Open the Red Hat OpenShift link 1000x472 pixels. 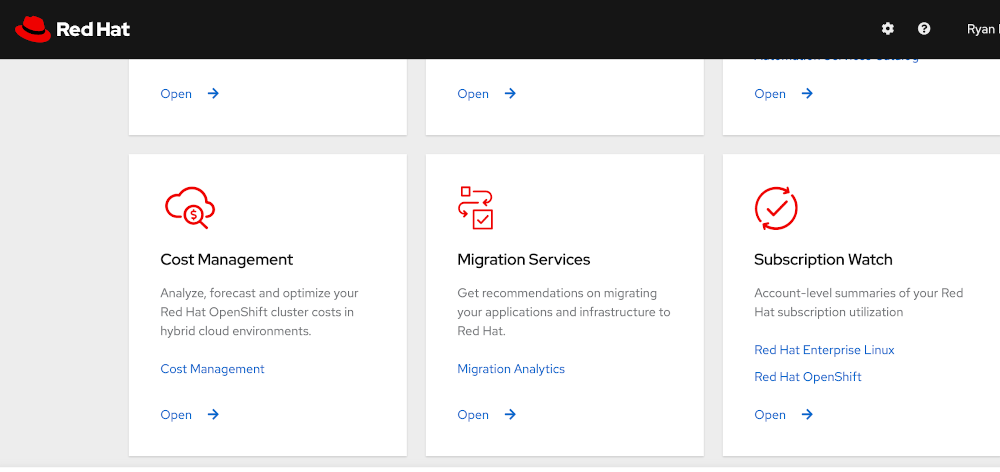tap(807, 377)
